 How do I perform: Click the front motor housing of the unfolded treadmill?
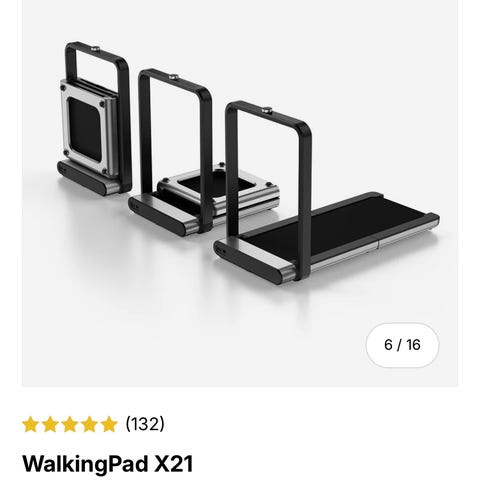click(x=255, y=263)
